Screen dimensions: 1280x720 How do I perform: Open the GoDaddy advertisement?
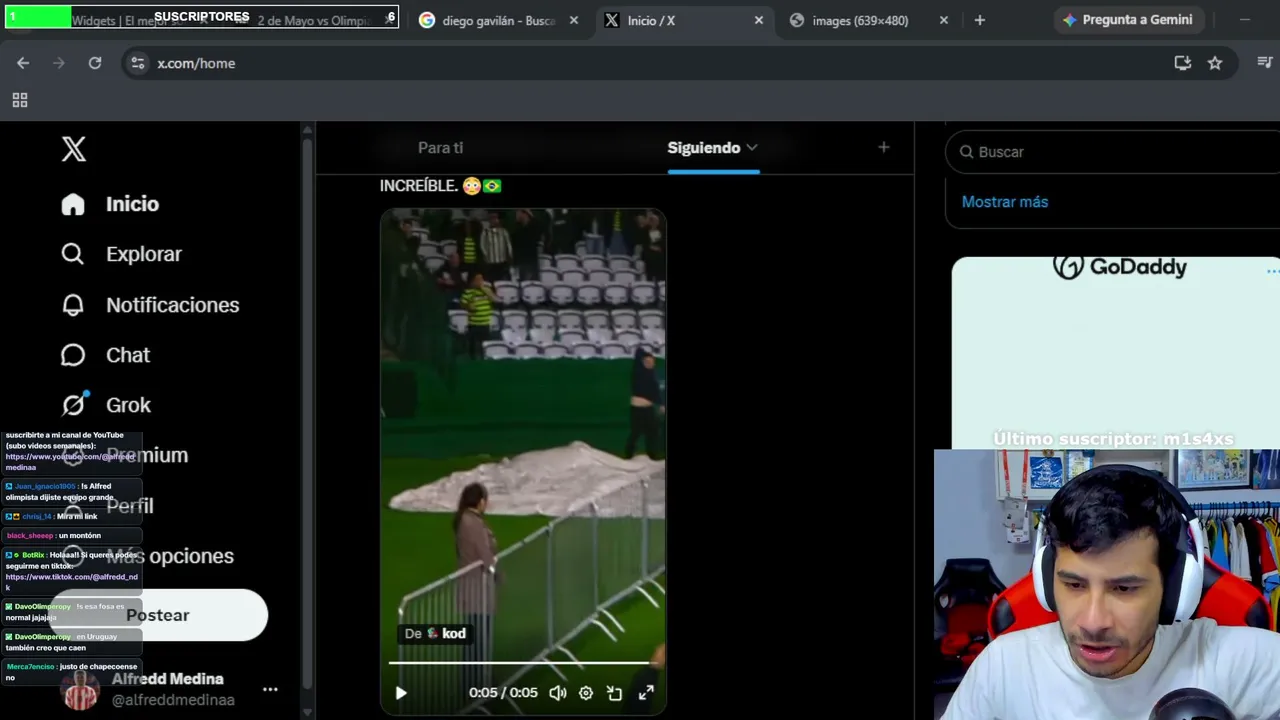(1115, 352)
